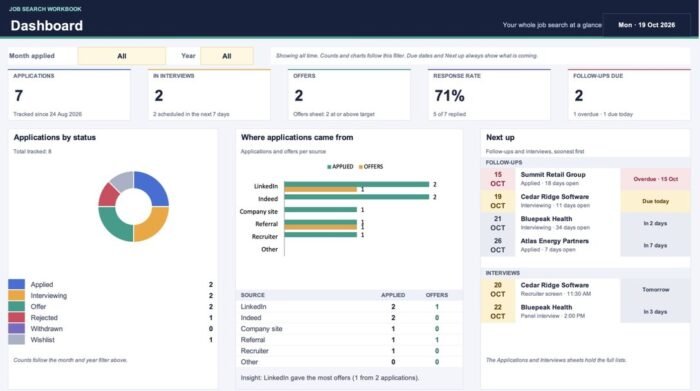This screenshot has width=700, height=391.
Task: Select Bluepeak Health panel interview row
Action: 585,312
